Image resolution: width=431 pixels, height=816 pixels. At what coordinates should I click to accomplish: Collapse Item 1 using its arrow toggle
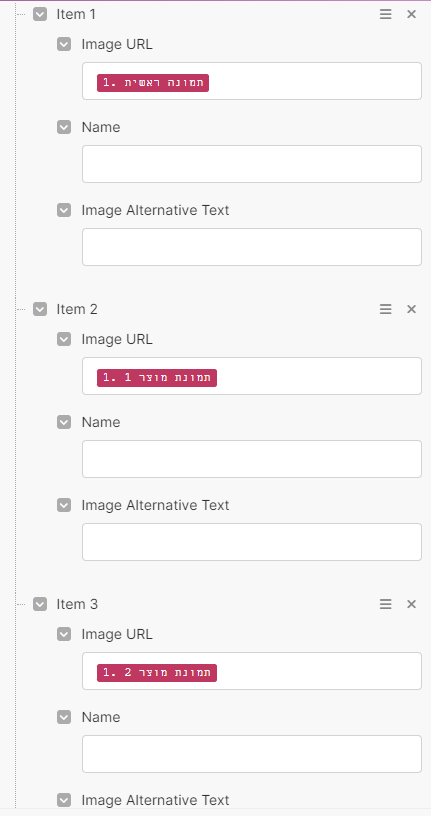(40, 14)
